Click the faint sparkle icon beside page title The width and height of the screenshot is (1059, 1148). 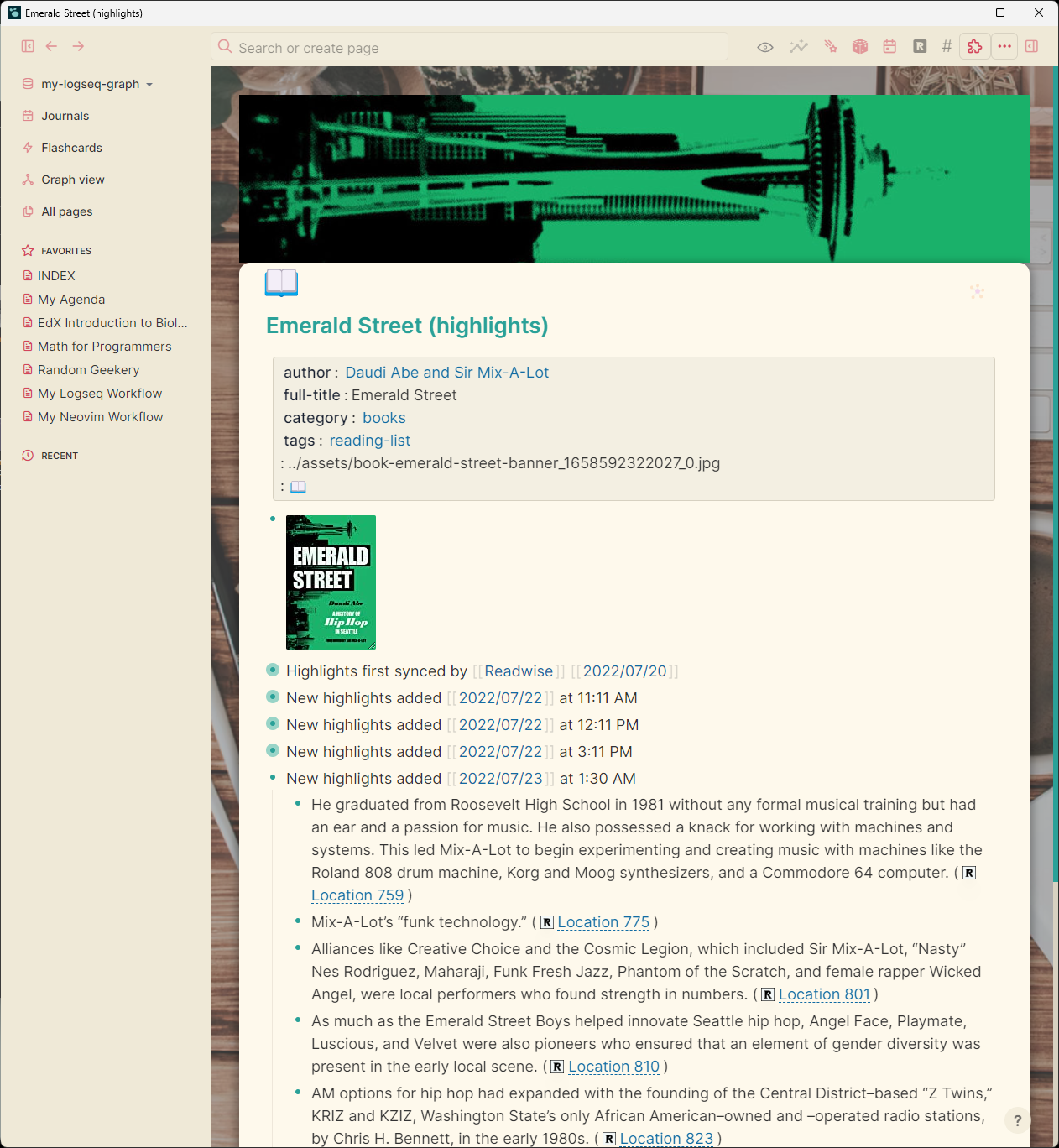pyautogui.click(x=977, y=291)
